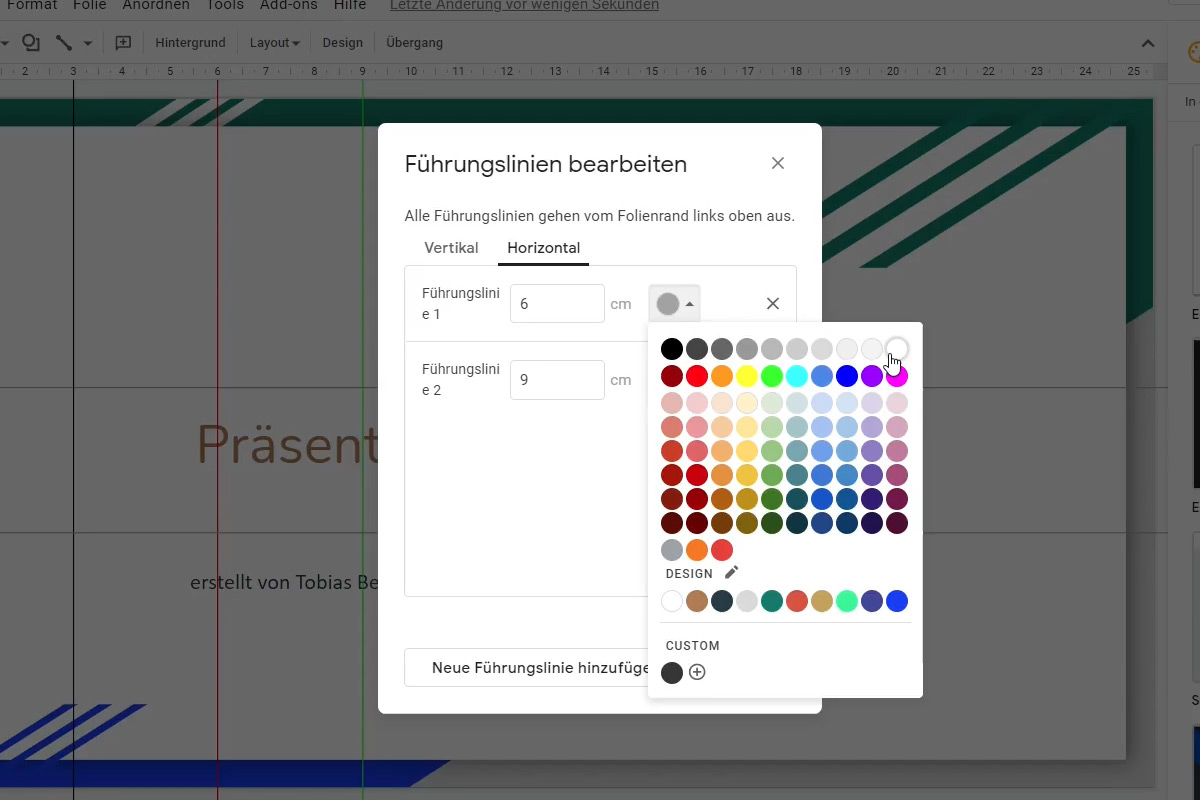Choose the bright green color swatch
Screen dimensions: 1200x800
[x=772, y=376]
